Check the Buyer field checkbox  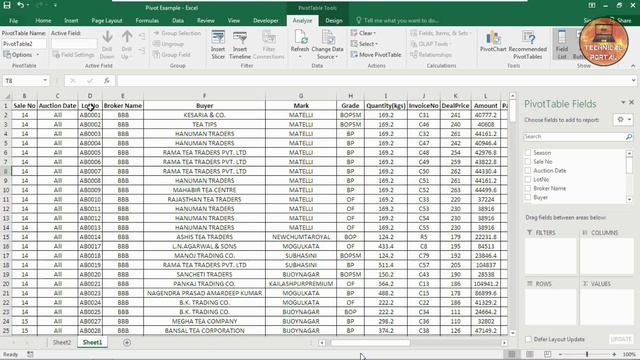pyautogui.click(x=528, y=197)
